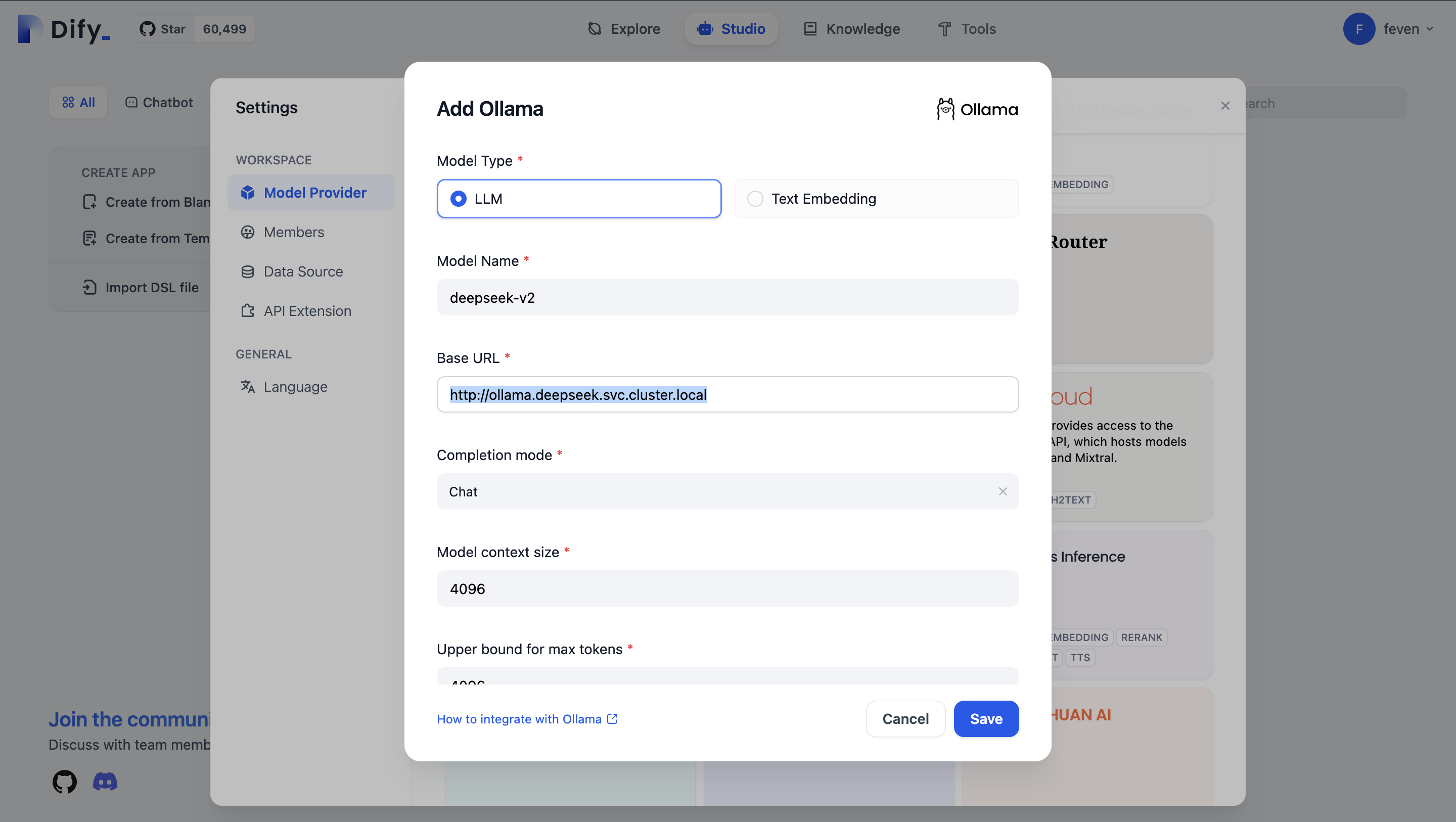This screenshot has height=822, width=1456.
Task: Click the Tools hammer icon
Action: tap(944, 29)
